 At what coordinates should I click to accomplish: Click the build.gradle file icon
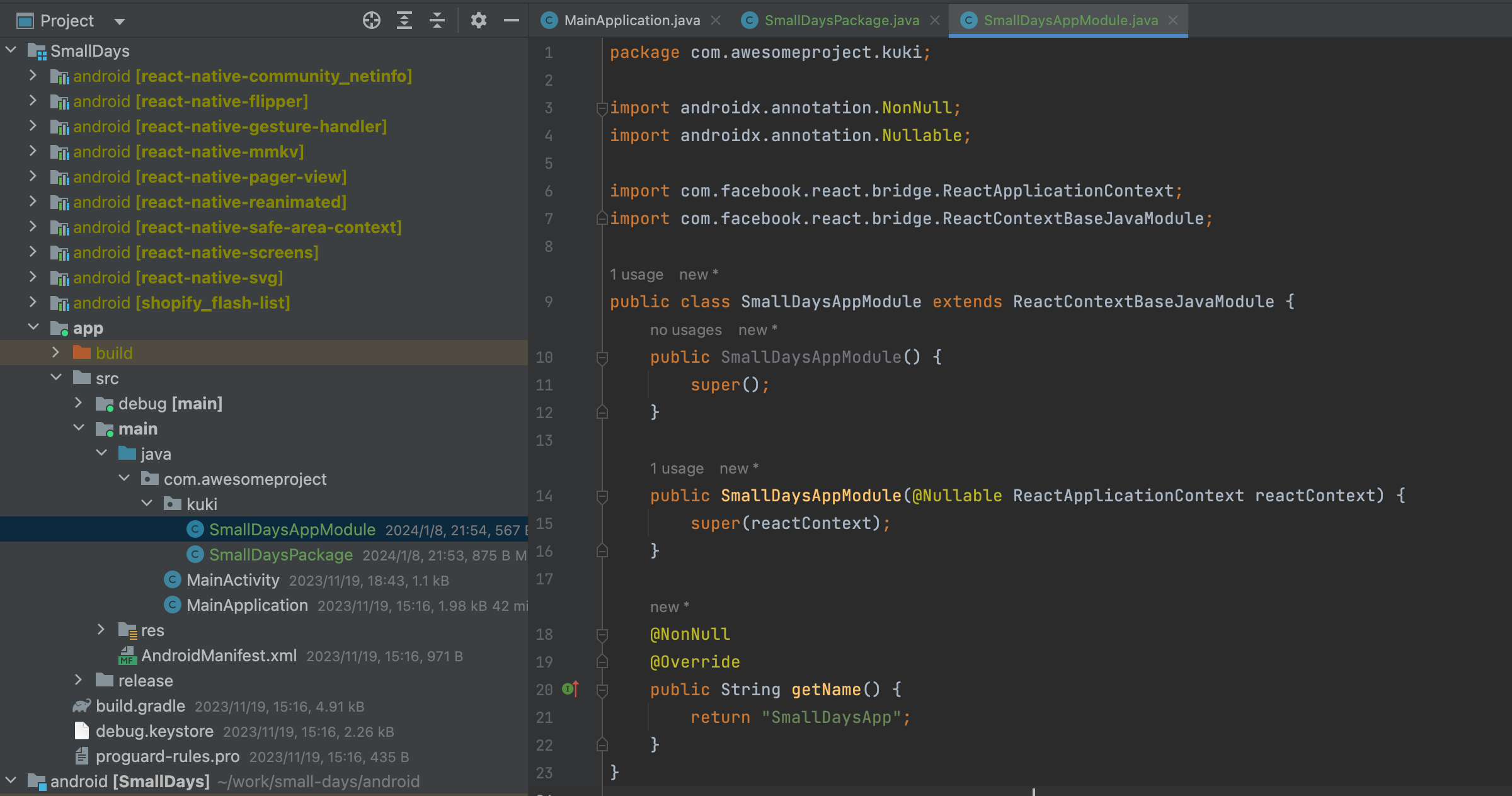pos(82,706)
